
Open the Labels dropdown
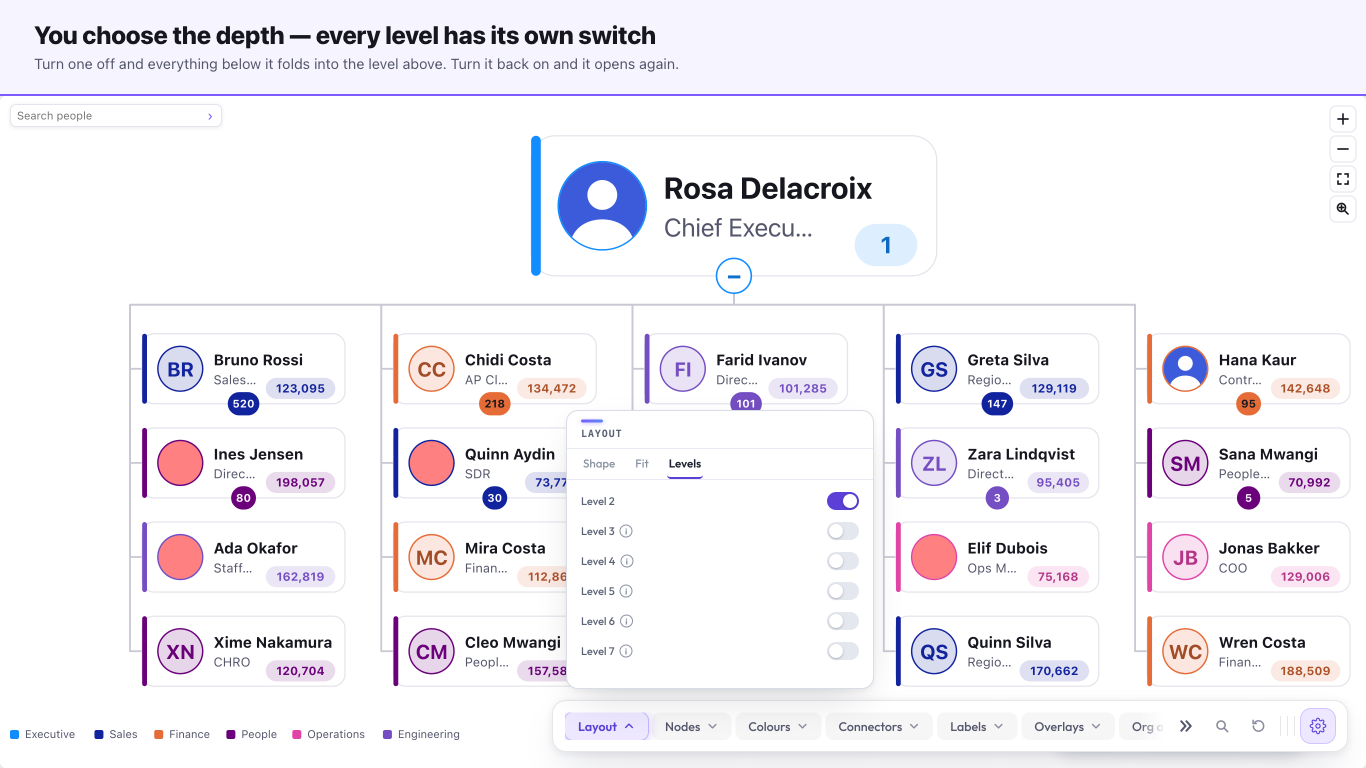point(977,727)
